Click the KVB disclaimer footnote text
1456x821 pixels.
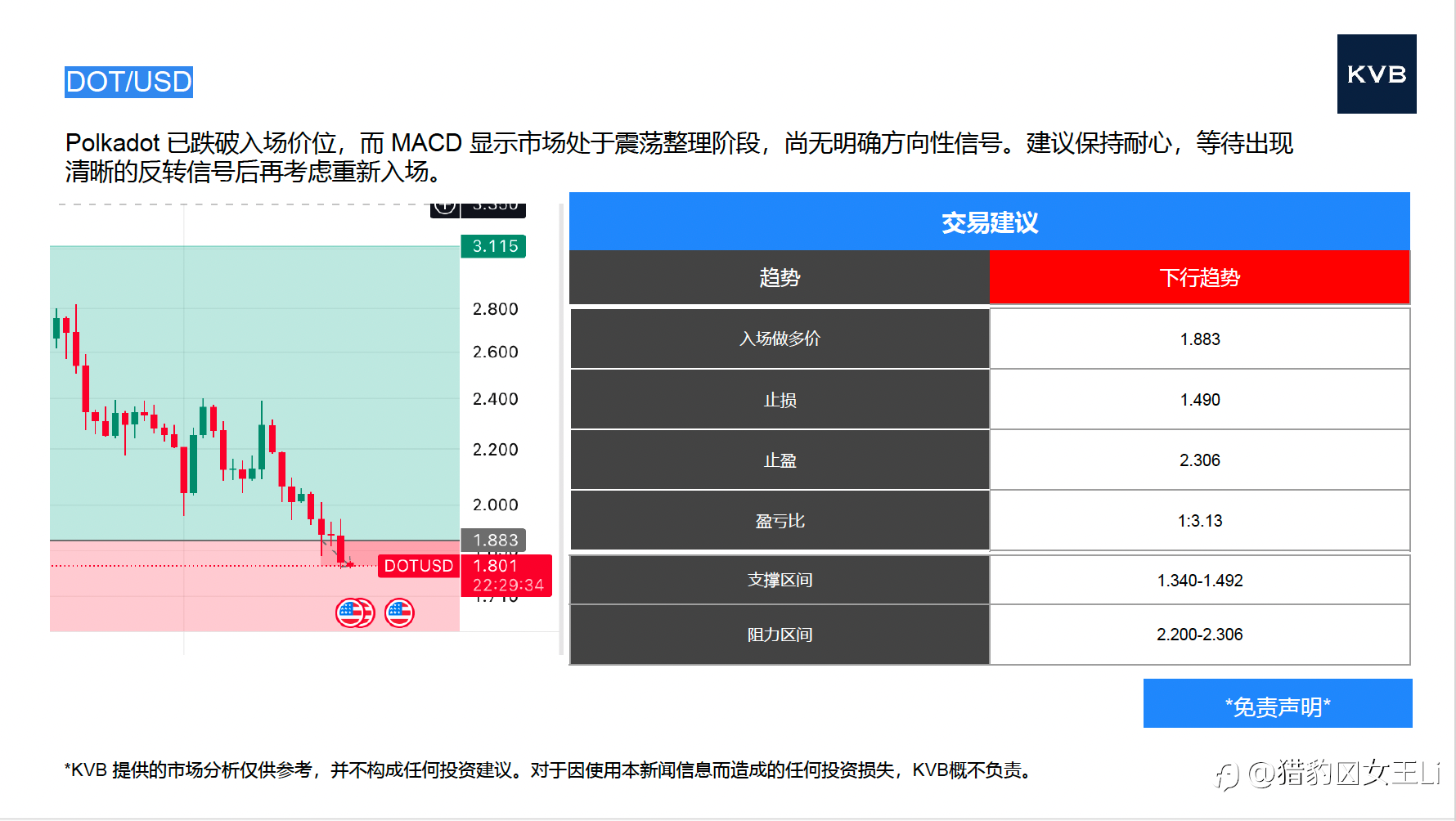[551, 770]
